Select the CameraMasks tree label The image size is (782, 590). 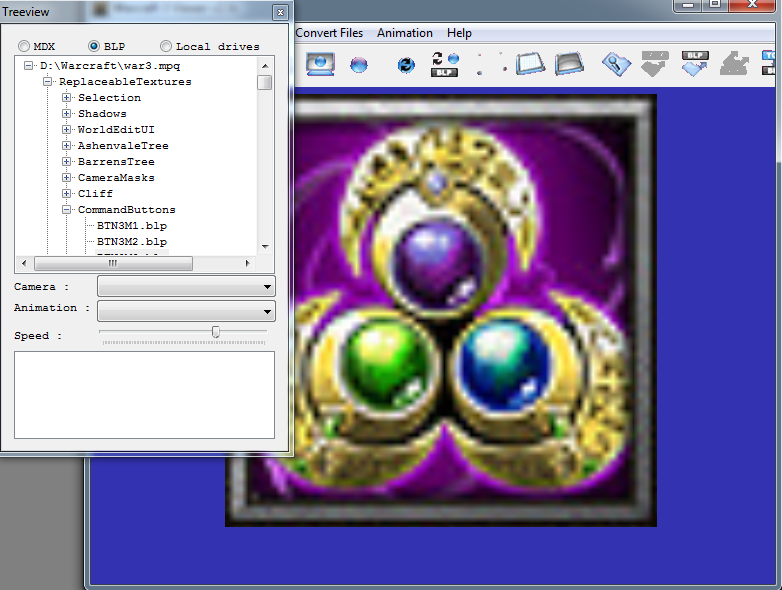pos(116,178)
